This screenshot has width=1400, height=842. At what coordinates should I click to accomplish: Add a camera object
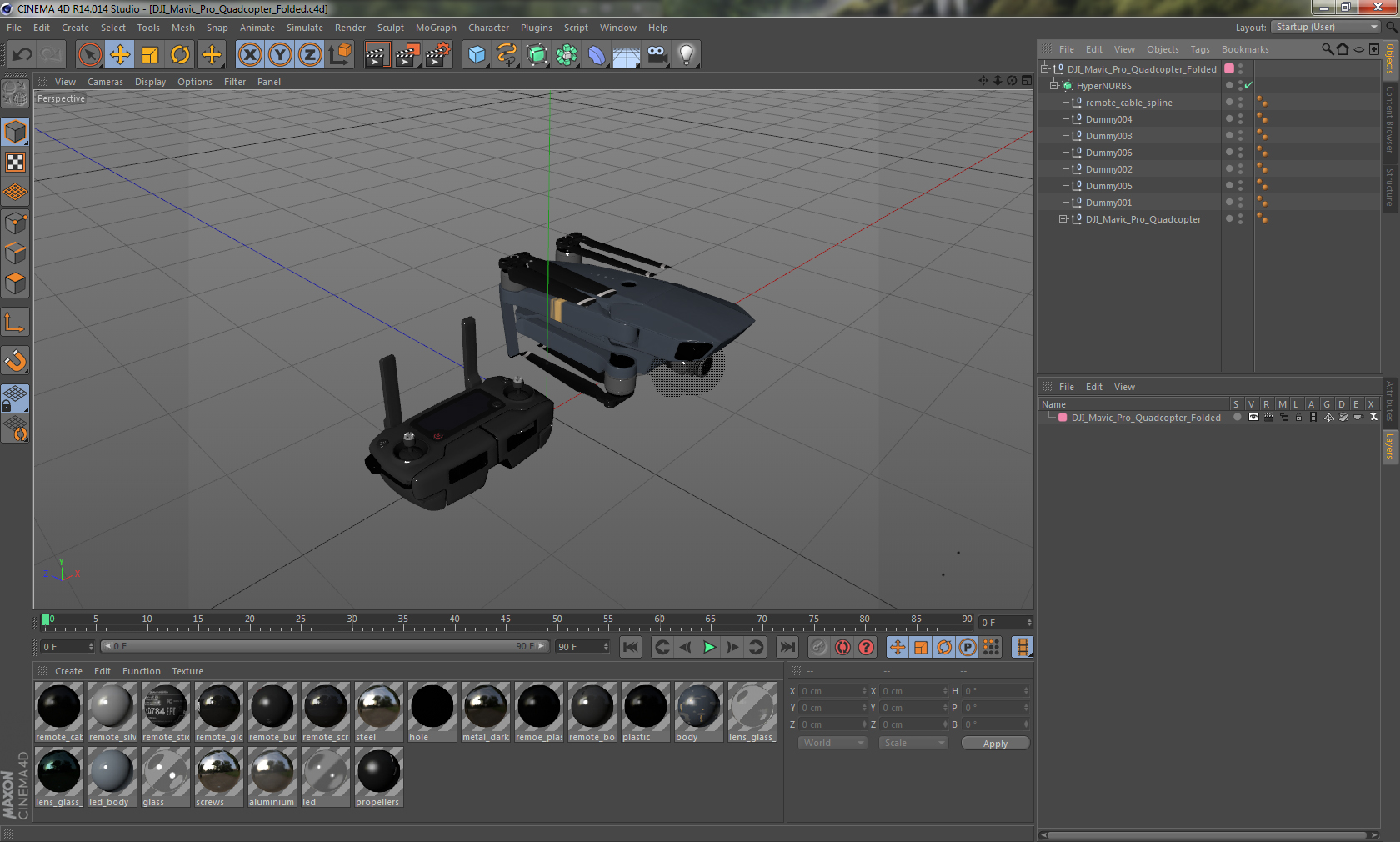coord(657,55)
